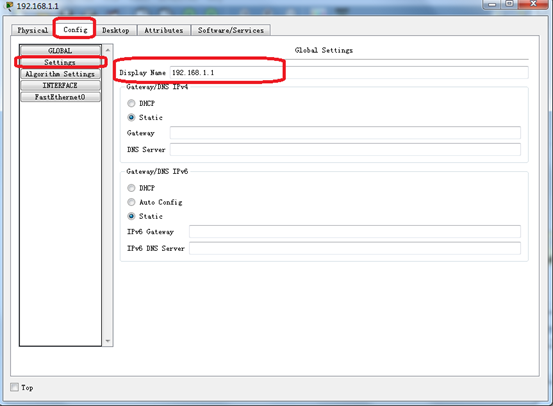This screenshot has width=553, height=406.
Task: Open the Attributes tab
Action: pyautogui.click(x=164, y=30)
